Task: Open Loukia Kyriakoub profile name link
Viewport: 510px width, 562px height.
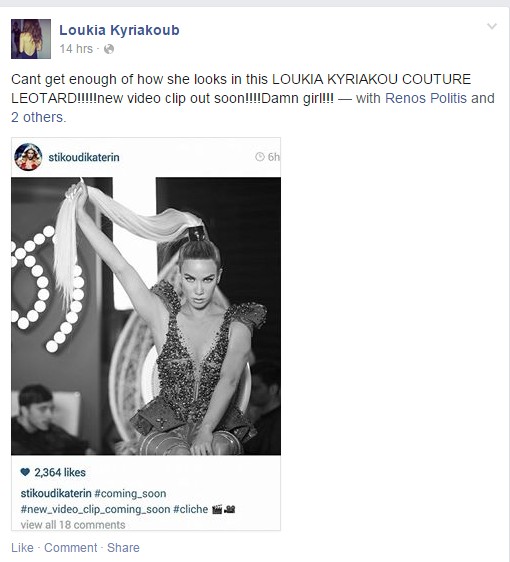Action: click(x=119, y=30)
